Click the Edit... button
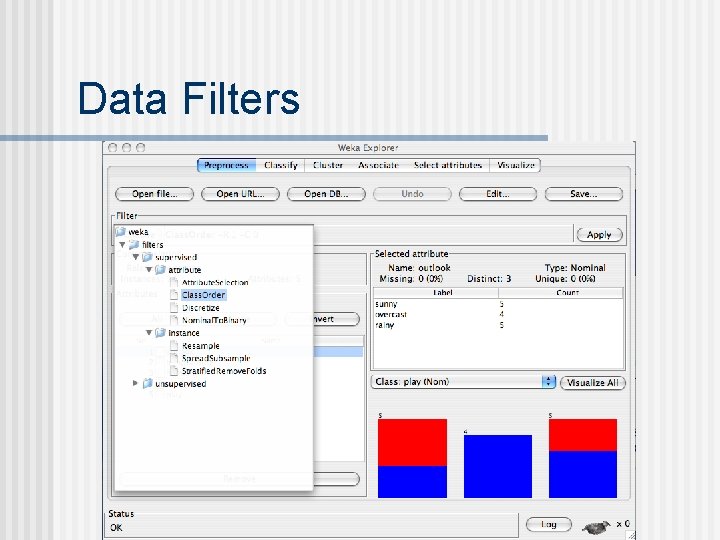 pyautogui.click(x=498, y=194)
